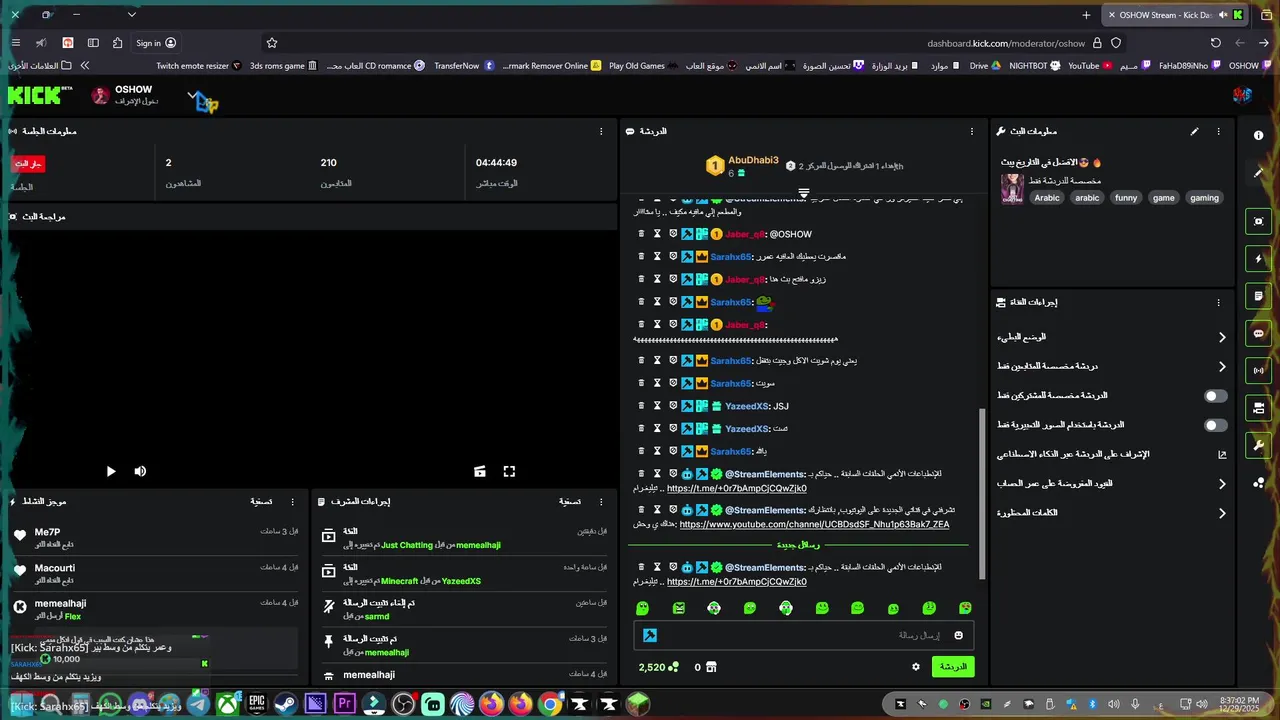Click the info icon in right sidebar
This screenshot has width=1280, height=720.
tap(1259, 135)
